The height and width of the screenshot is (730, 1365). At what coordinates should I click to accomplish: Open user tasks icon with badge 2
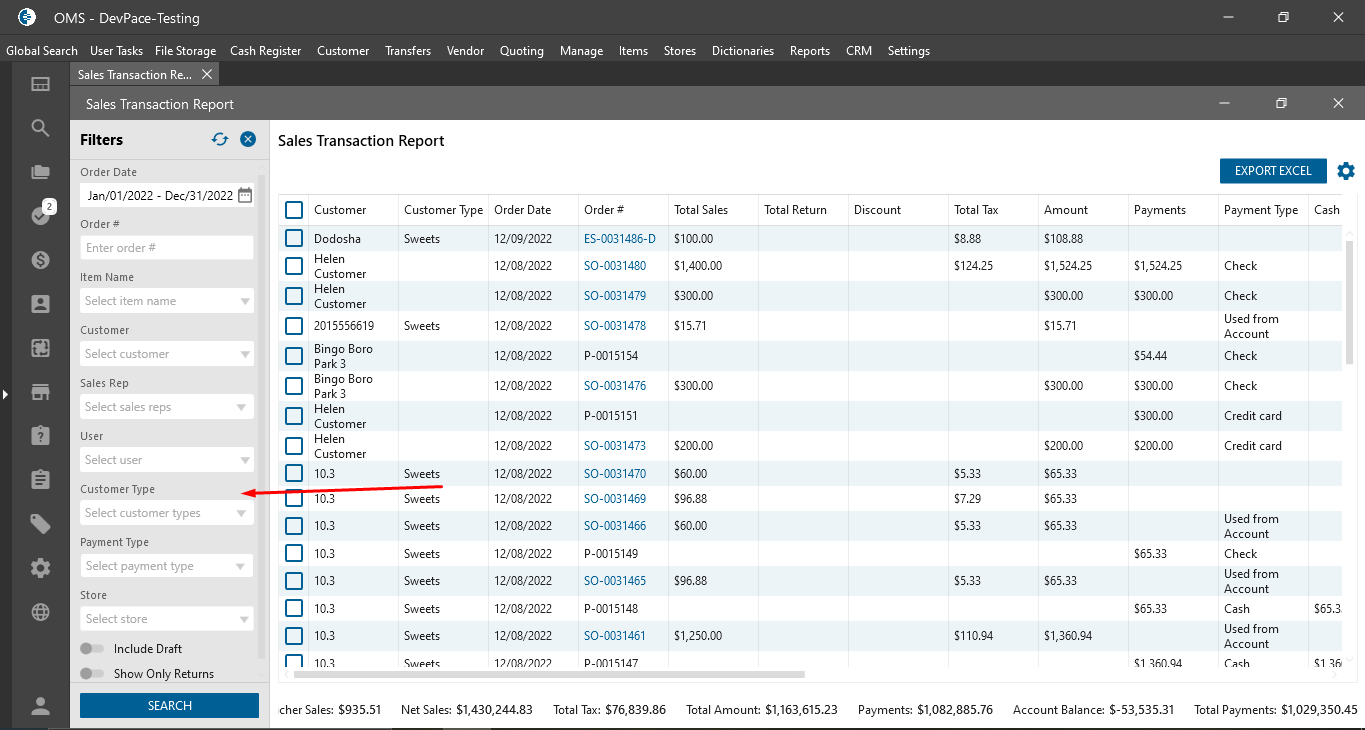(41, 215)
